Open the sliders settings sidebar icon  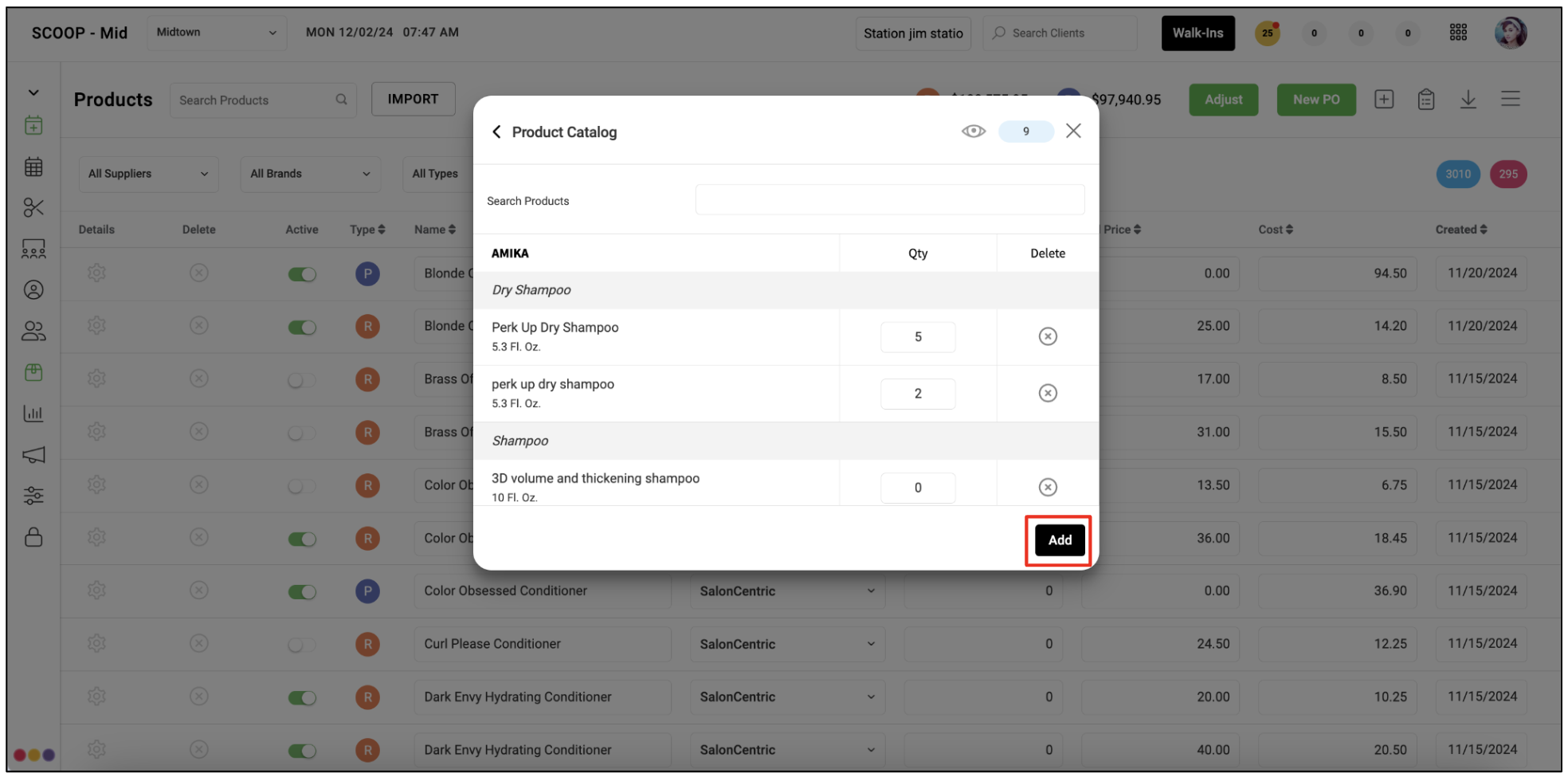click(x=33, y=496)
